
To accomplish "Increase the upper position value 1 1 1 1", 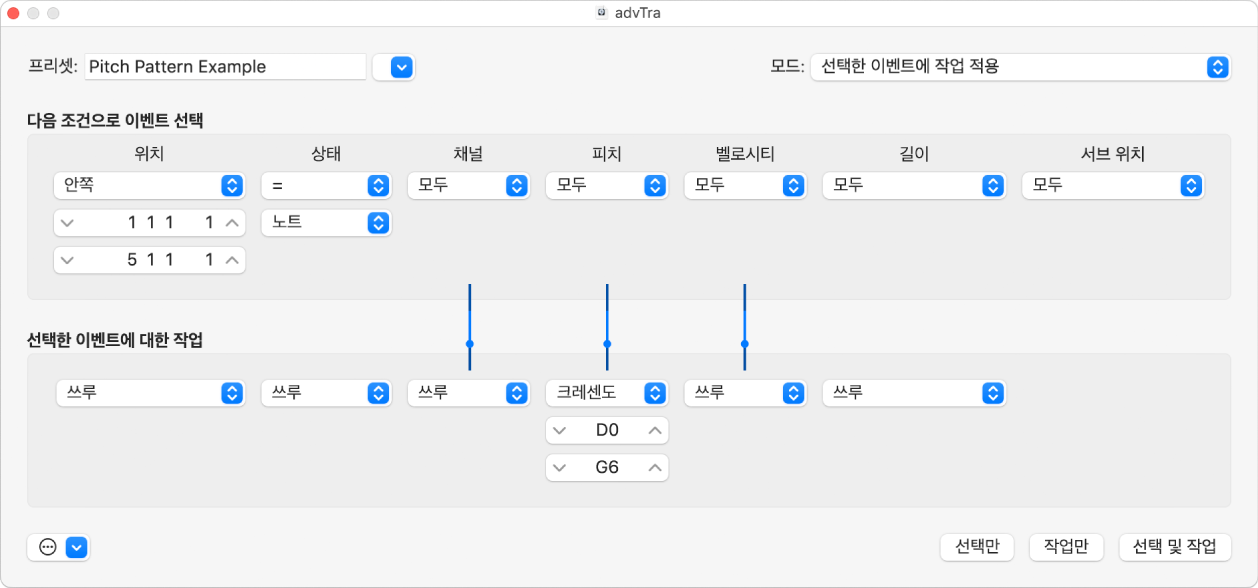I will [232, 223].
